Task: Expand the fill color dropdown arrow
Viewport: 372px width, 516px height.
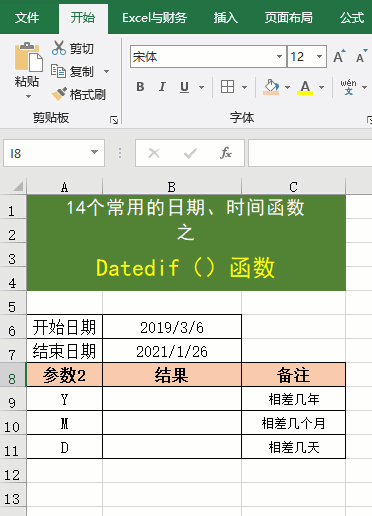Action: click(x=287, y=87)
